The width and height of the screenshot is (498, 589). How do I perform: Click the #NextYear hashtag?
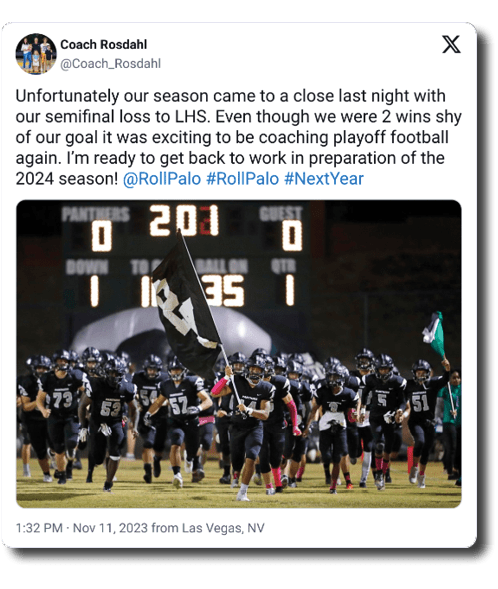point(324,178)
